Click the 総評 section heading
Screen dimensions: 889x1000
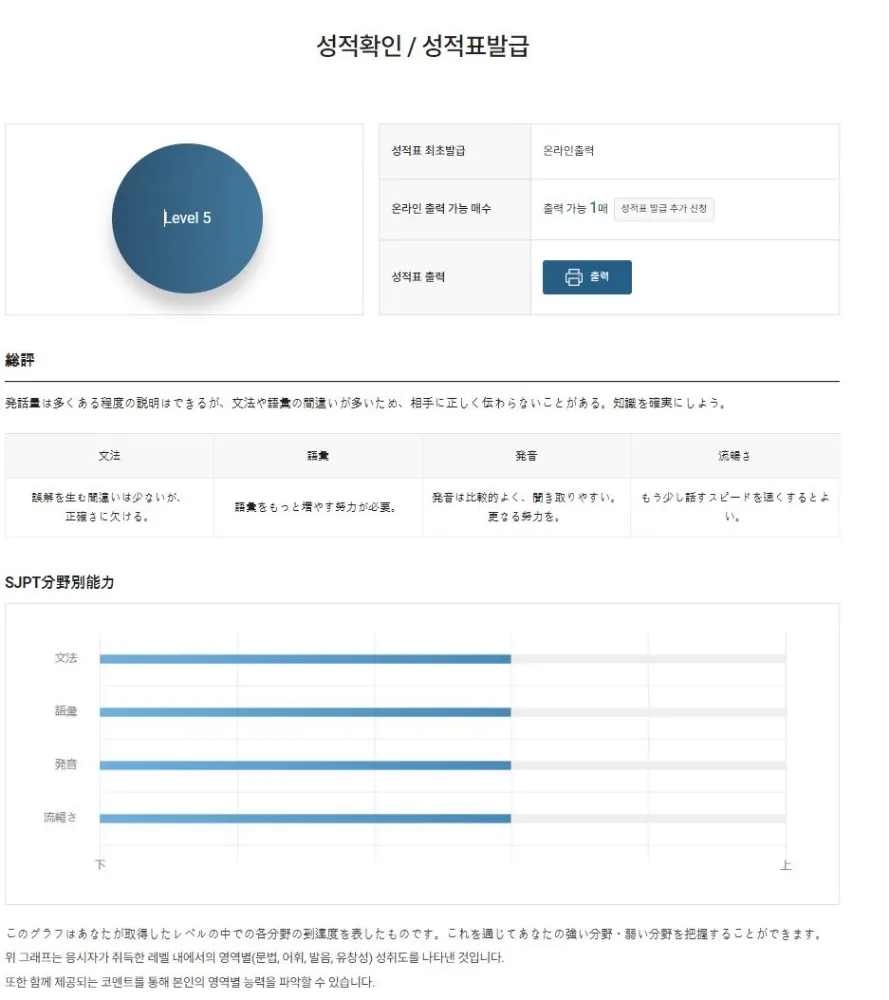[x=20, y=360]
